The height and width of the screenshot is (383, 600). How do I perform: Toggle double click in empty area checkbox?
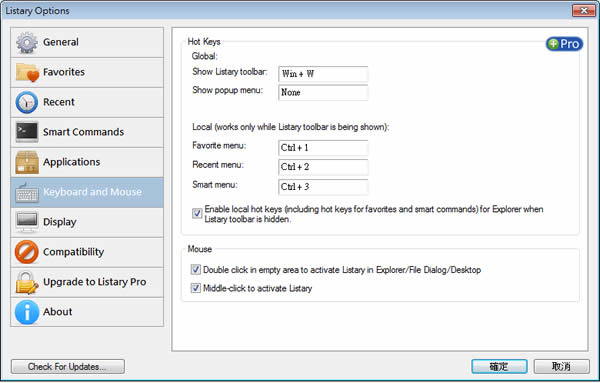(196, 269)
